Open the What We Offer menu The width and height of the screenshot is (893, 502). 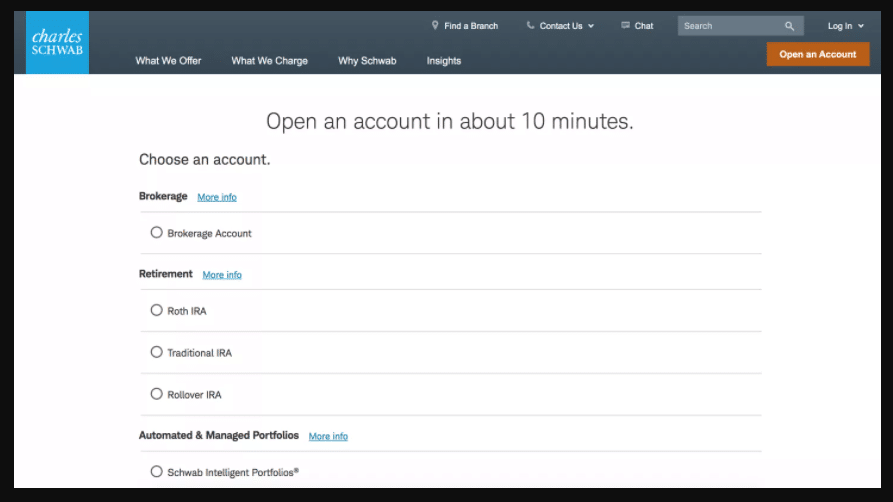[168, 60]
